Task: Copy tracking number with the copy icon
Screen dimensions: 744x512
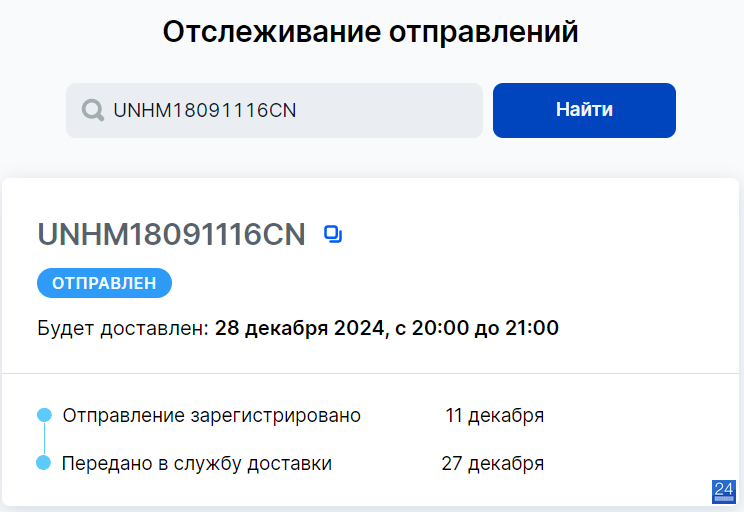Action: [x=333, y=234]
